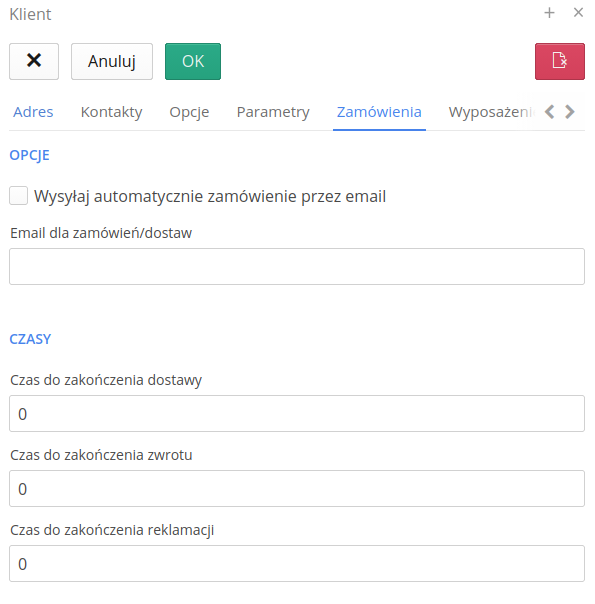Click the plus icon beside the Klient title
595x604 pixels.
(549, 13)
